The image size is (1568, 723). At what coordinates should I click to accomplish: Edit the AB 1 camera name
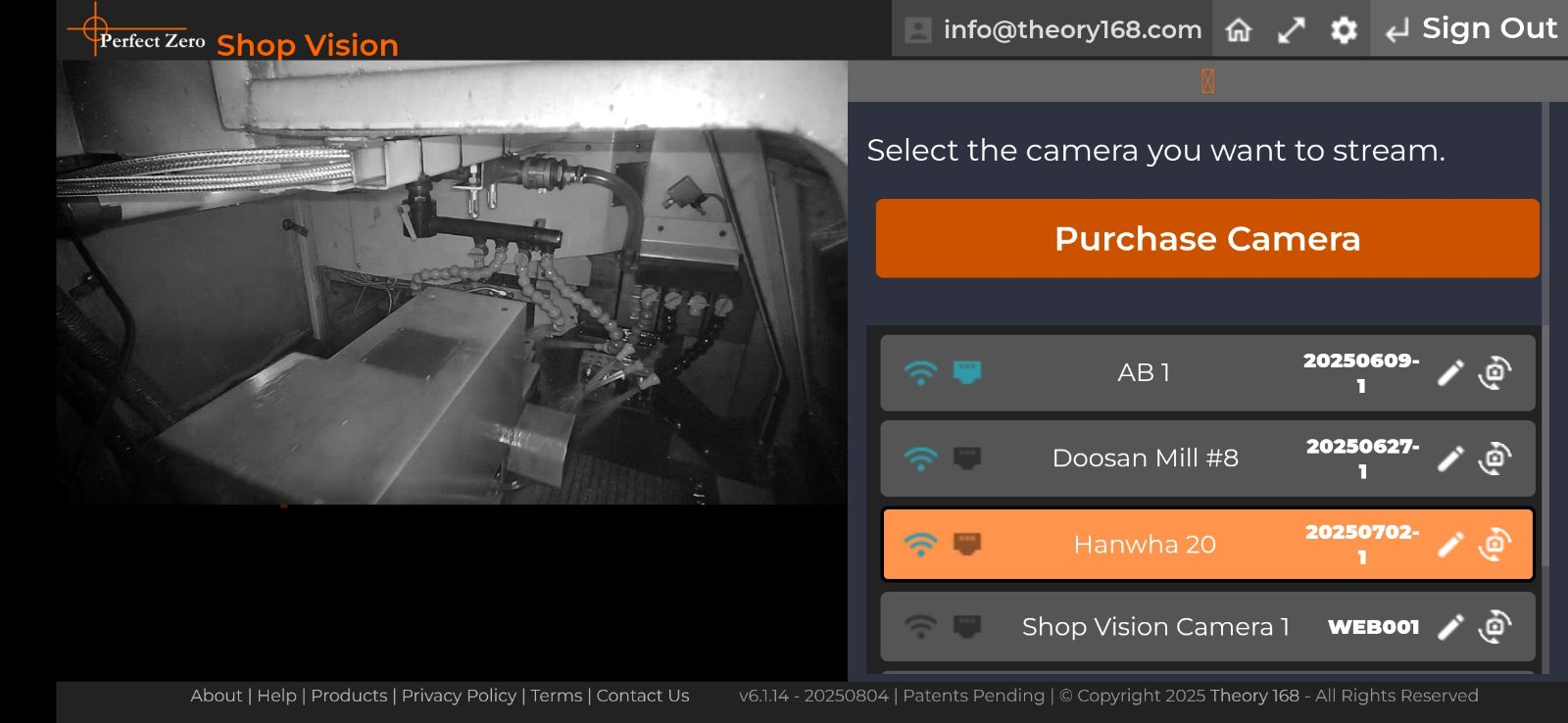tap(1450, 373)
